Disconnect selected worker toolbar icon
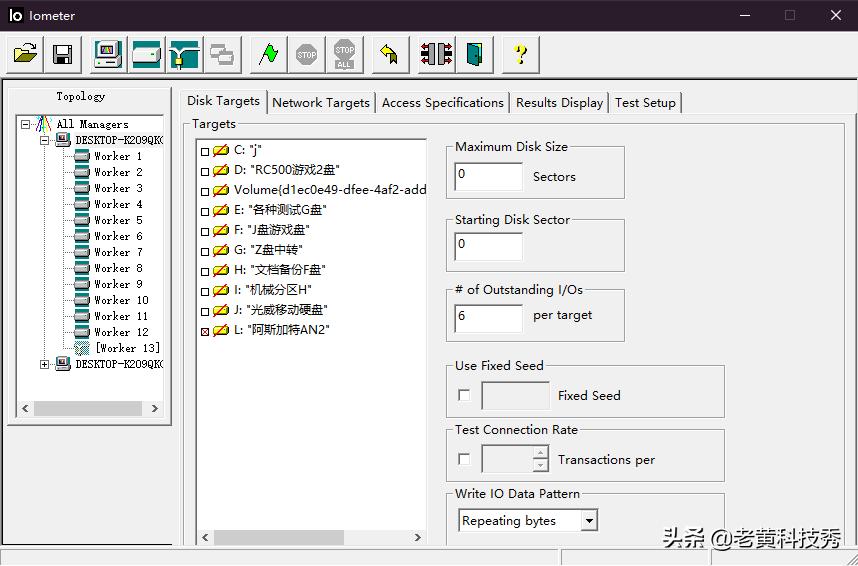Viewport: 858px width, 566px height. (x=436, y=55)
